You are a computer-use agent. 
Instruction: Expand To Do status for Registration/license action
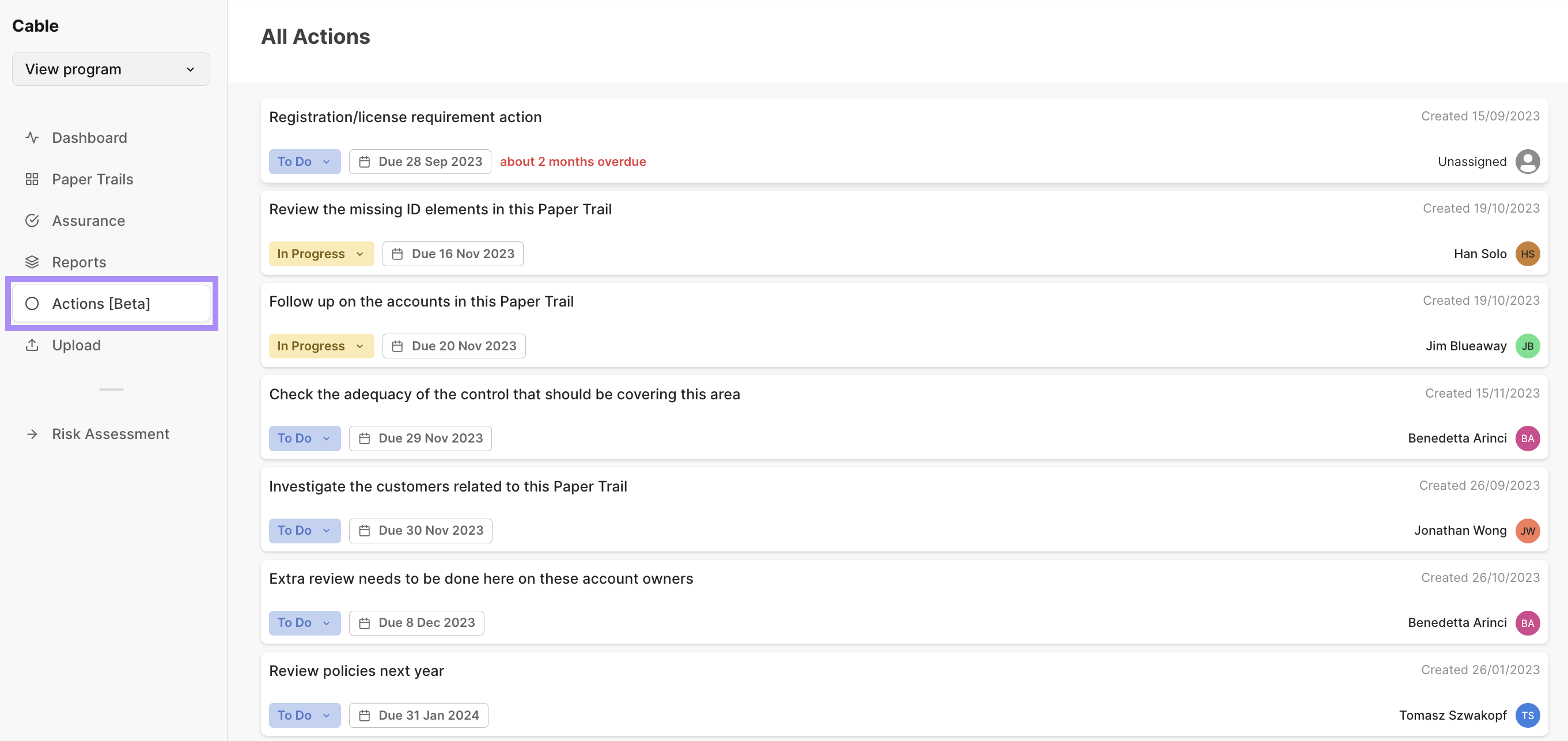pos(304,161)
